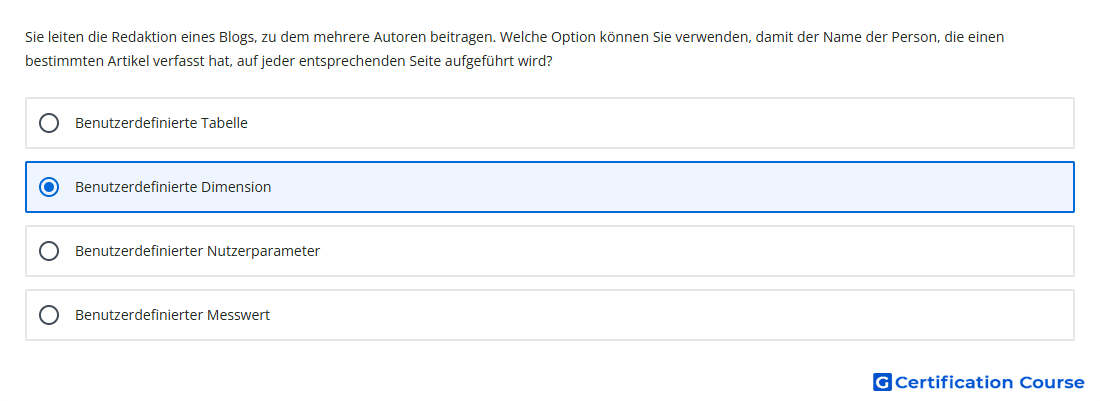
Task: Click the question text's second line
Action: 289,61
